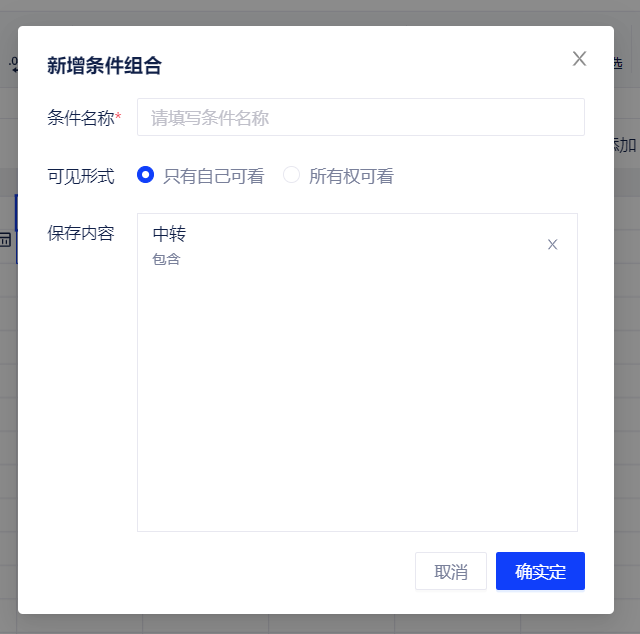Click the 所有权可看 label text
The height and width of the screenshot is (634, 640).
coord(351,176)
